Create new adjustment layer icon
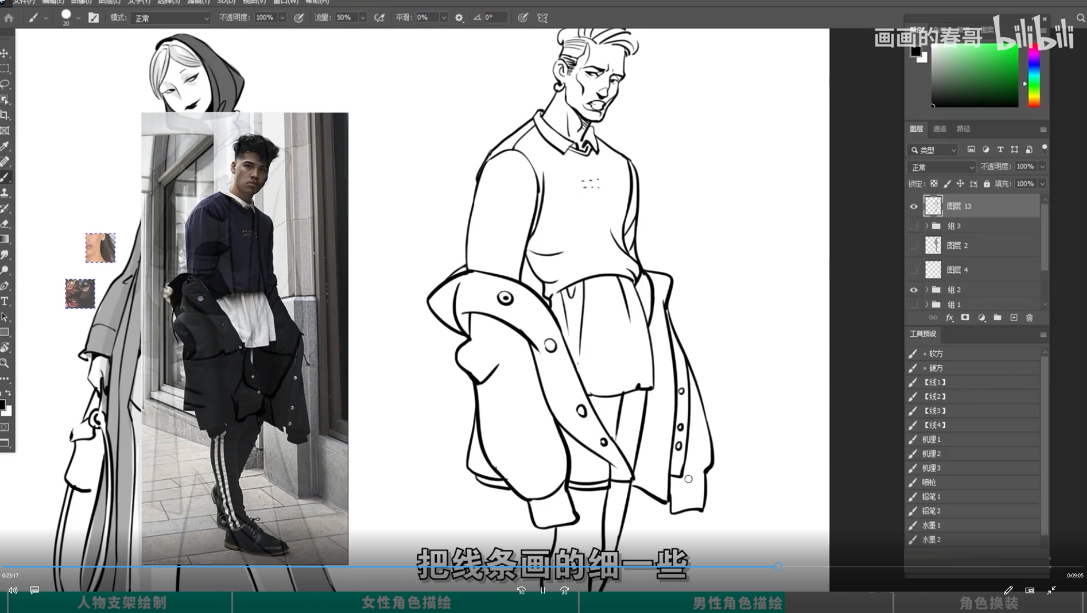Image resolution: width=1087 pixels, height=613 pixels. click(982, 318)
